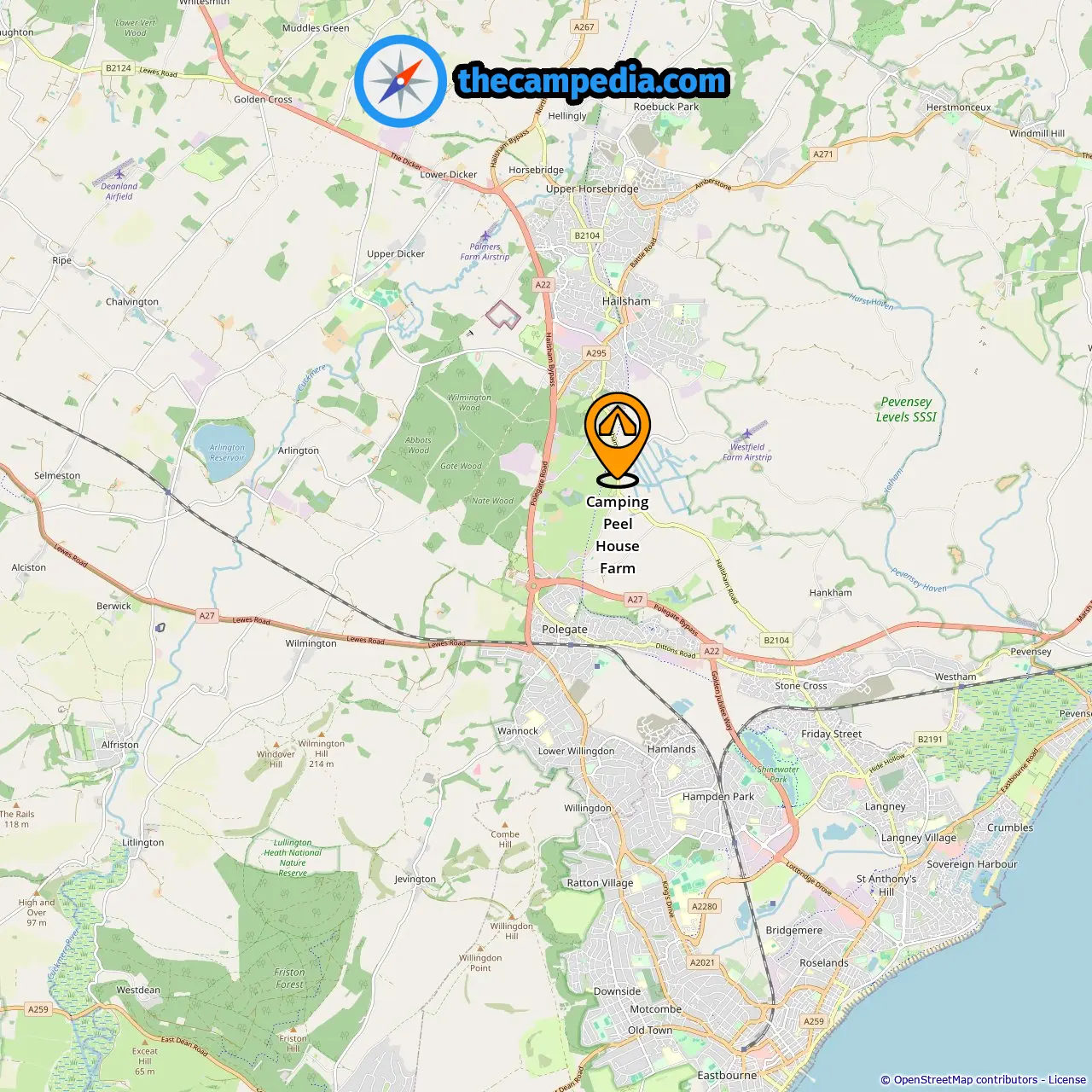Click the Pevensey Levels SSSI label
The image size is (1092, 1092).
tap(906, 409)
